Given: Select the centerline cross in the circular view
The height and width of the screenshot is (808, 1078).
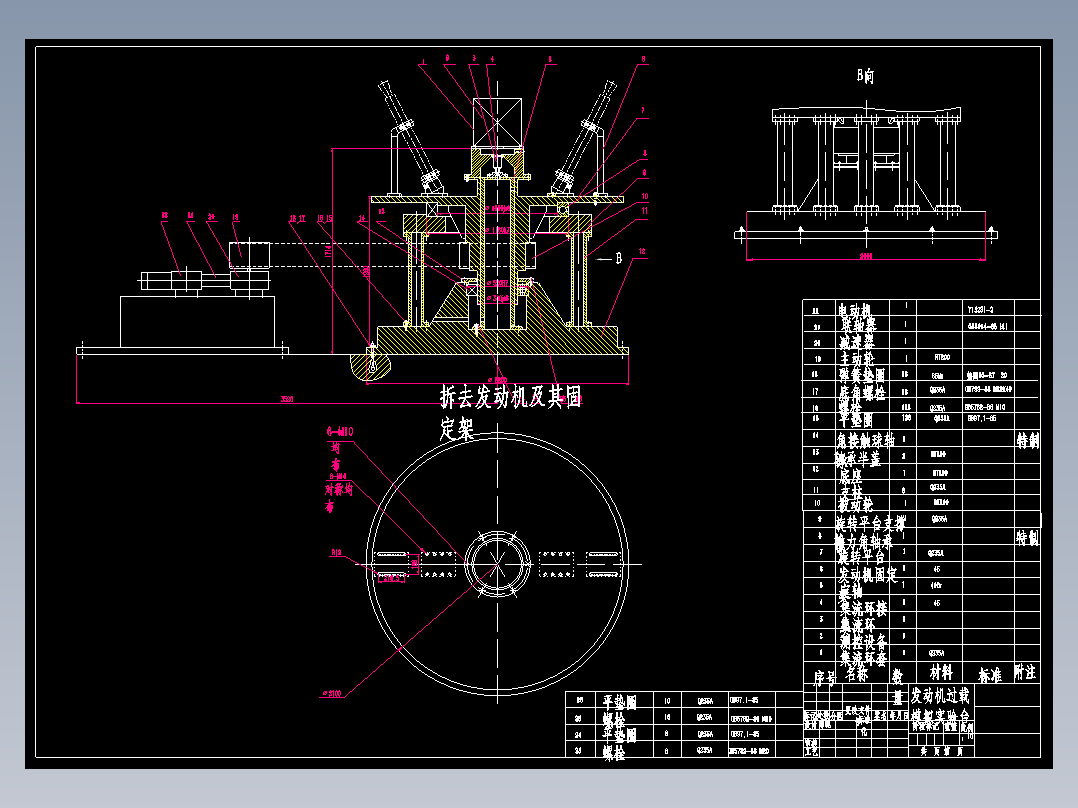Looking at the screenshot, I should (x=497, y=563).
